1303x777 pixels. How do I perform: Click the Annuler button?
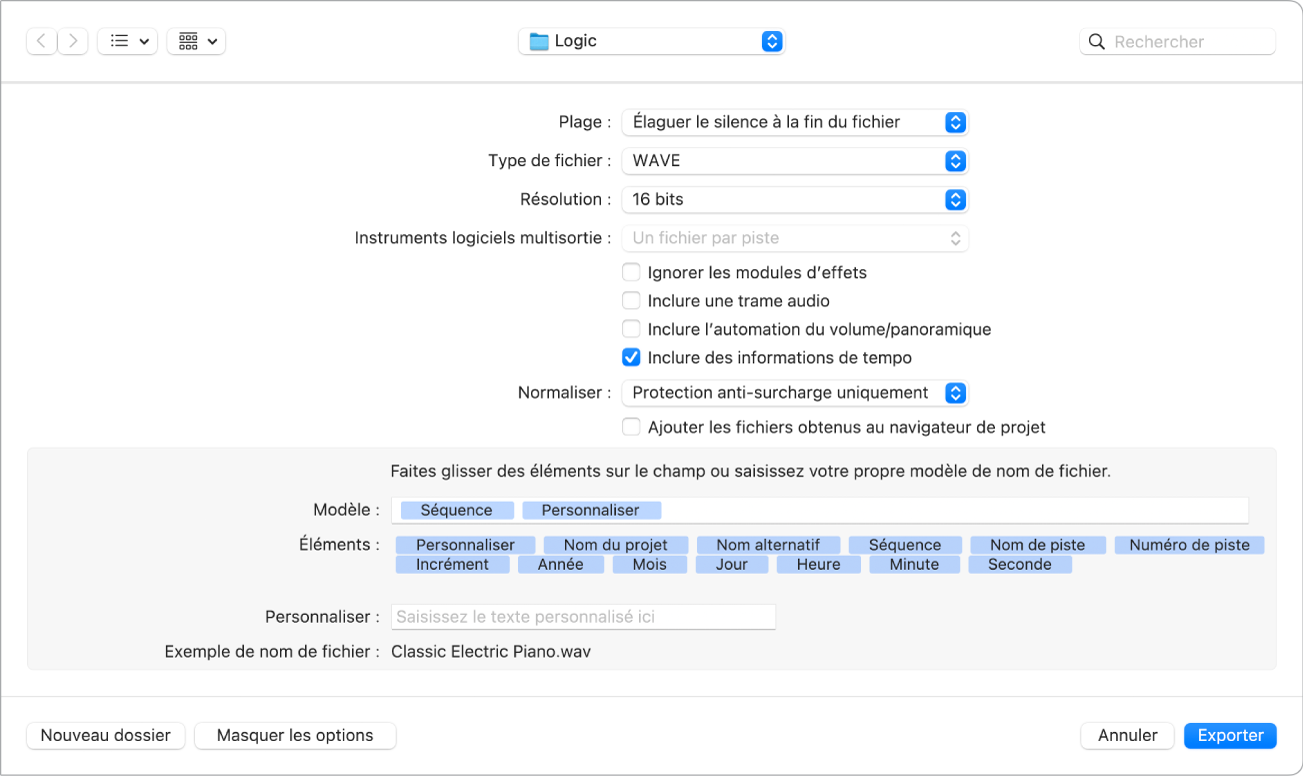pyautogui.click(x=1127, y=735)
